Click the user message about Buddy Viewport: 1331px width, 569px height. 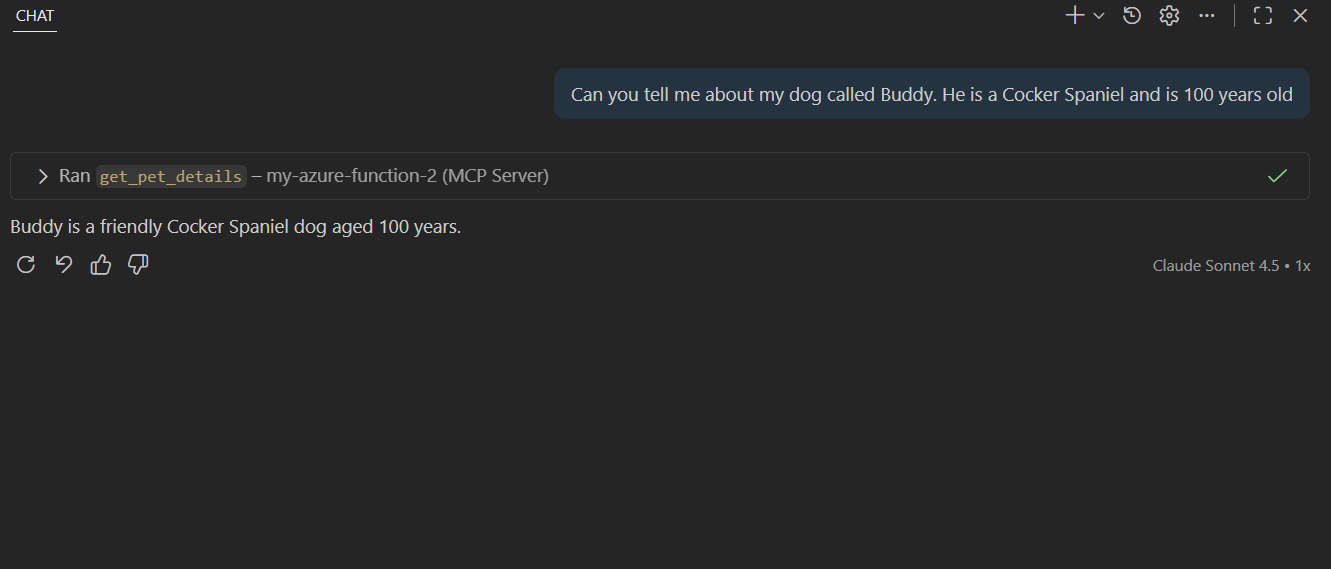(931, 95)
